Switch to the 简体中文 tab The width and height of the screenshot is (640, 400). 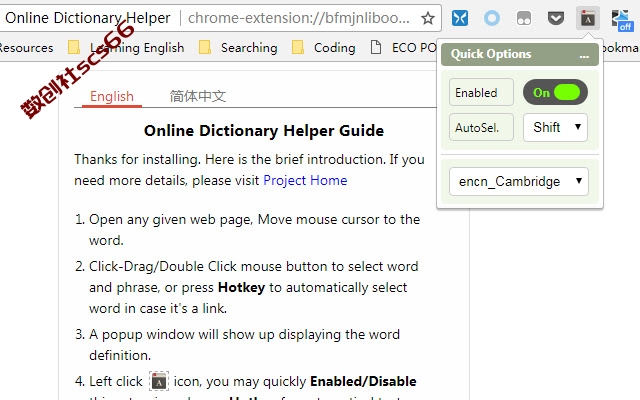point(198,97)
